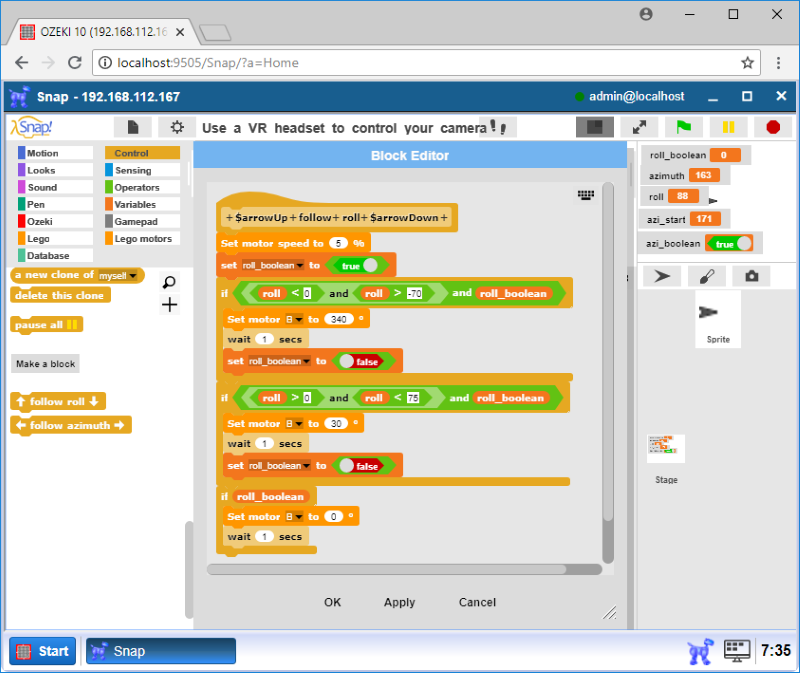The width and height of the screenshot is (800, 673).
Task: Click the Block Editor resize handle icon
Action: (609, 612)
